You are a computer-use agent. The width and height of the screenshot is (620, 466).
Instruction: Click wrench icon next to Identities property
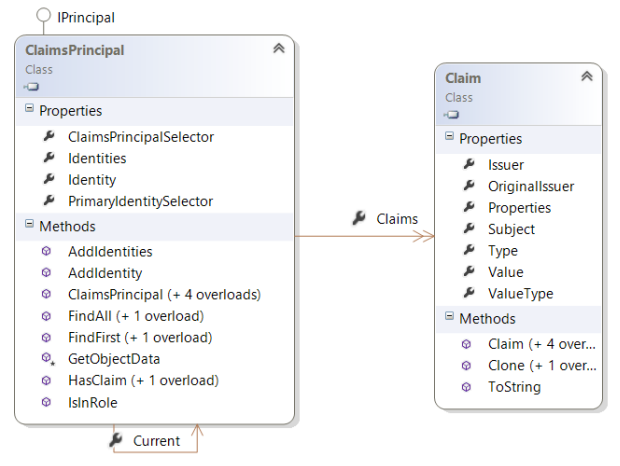pos(47,158)
